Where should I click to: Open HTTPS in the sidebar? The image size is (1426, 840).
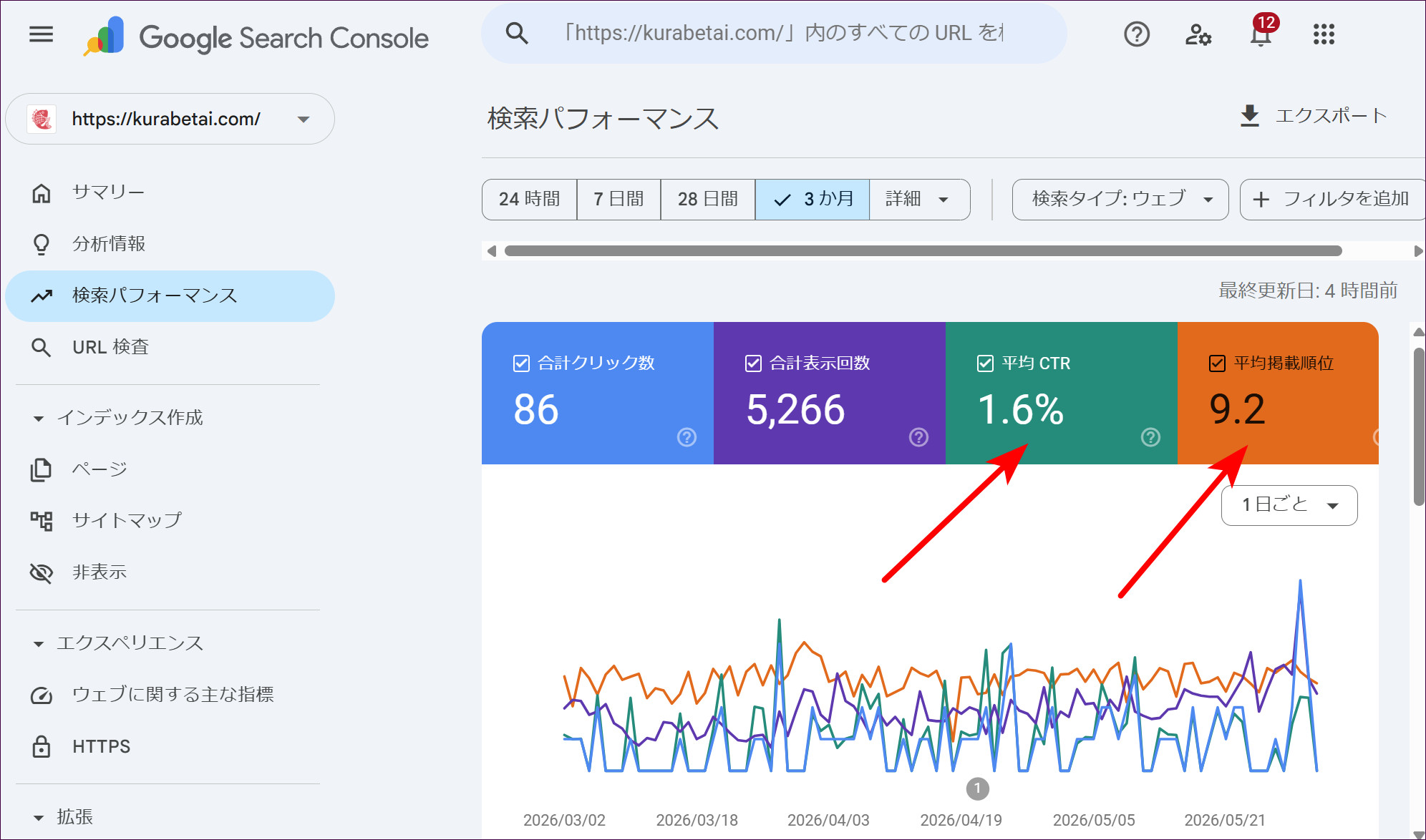point(170,746)
